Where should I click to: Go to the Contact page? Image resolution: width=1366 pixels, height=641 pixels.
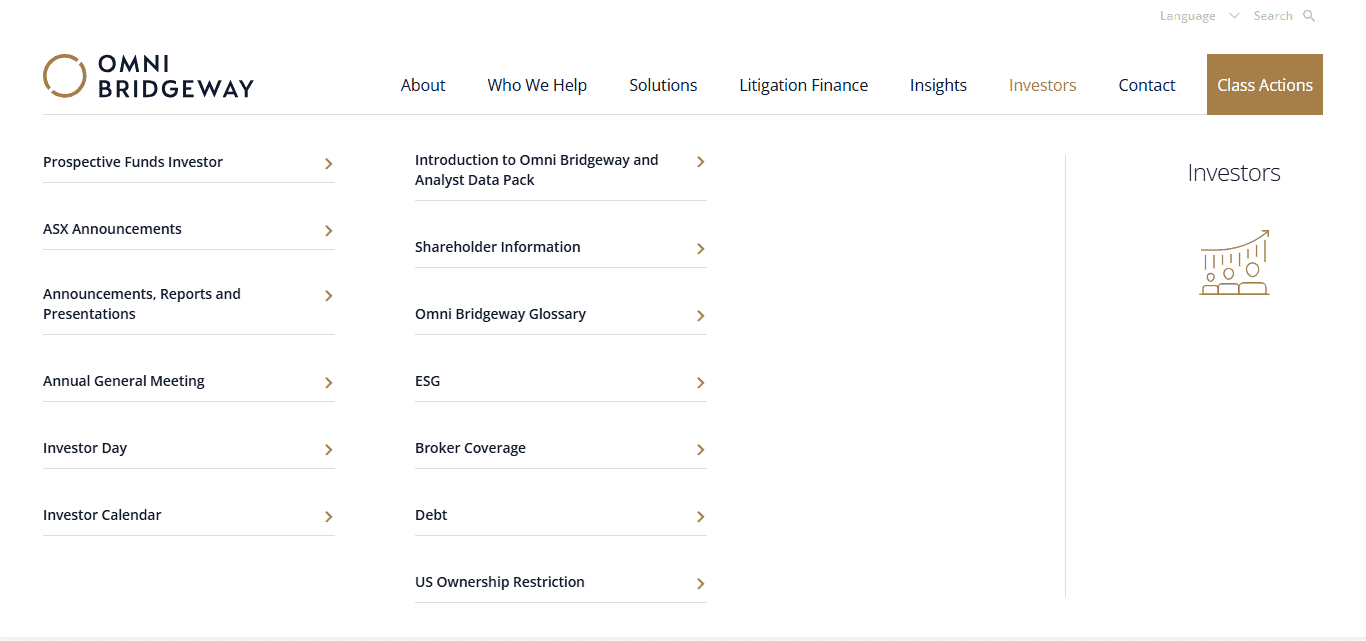pos(1147,85)
